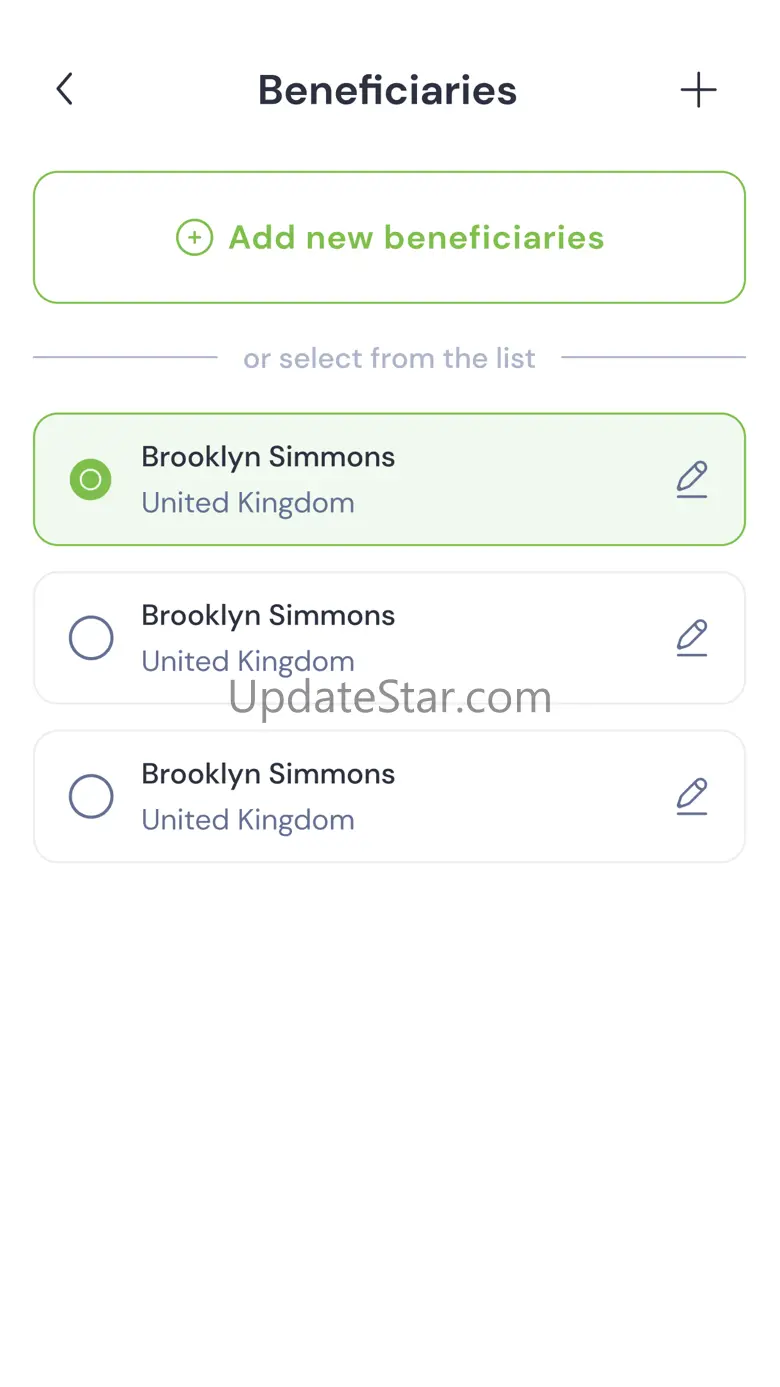
Task: Click the 'or select from the list' text
Action: [389, 358]
